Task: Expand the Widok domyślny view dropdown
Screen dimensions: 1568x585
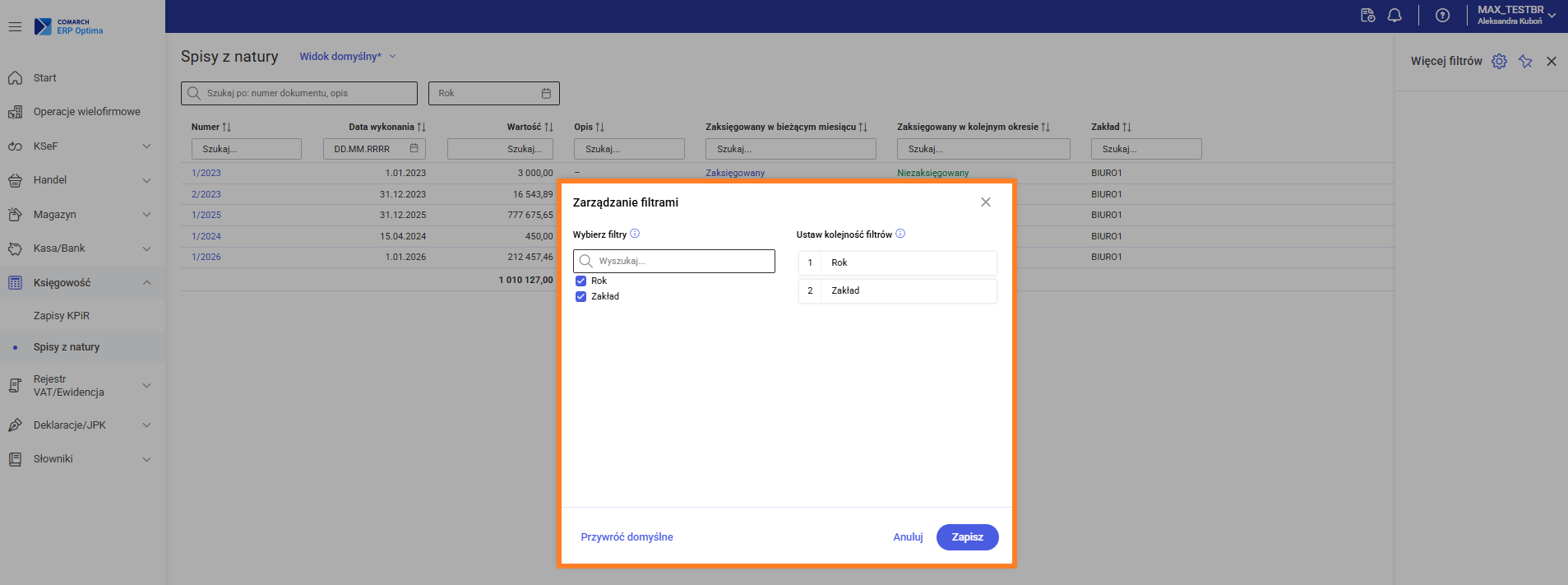Action: (347, 57)
